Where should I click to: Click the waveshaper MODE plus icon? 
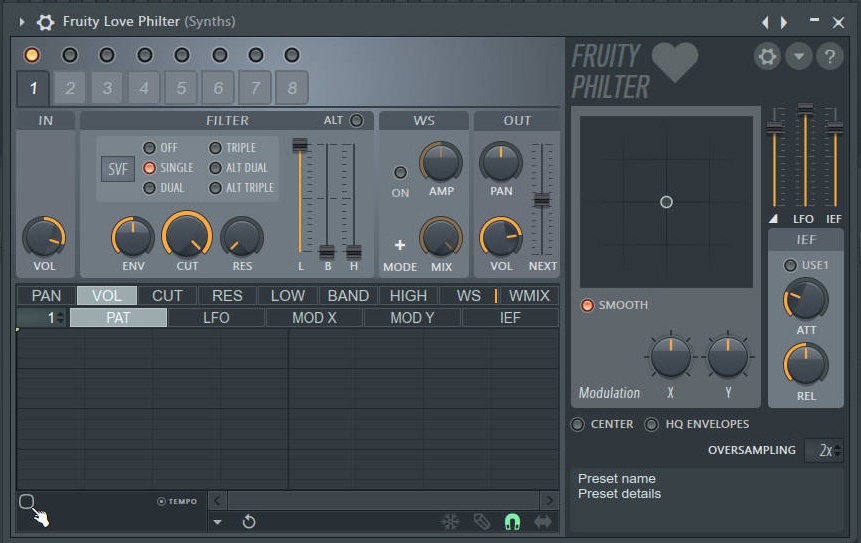point(400,245)
